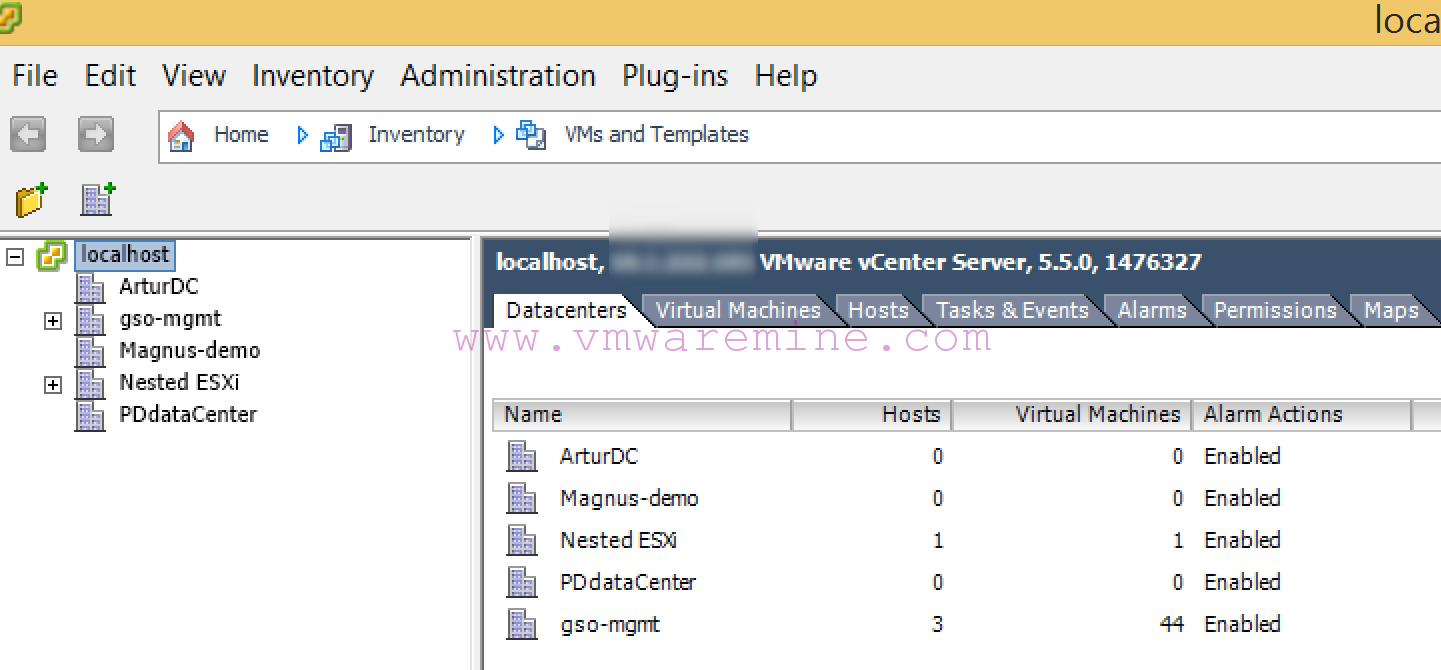This screenshot has height=670, width=1441.
Task: Click Magnus-demo row icon in datacenters list
Action: point(522,498)
